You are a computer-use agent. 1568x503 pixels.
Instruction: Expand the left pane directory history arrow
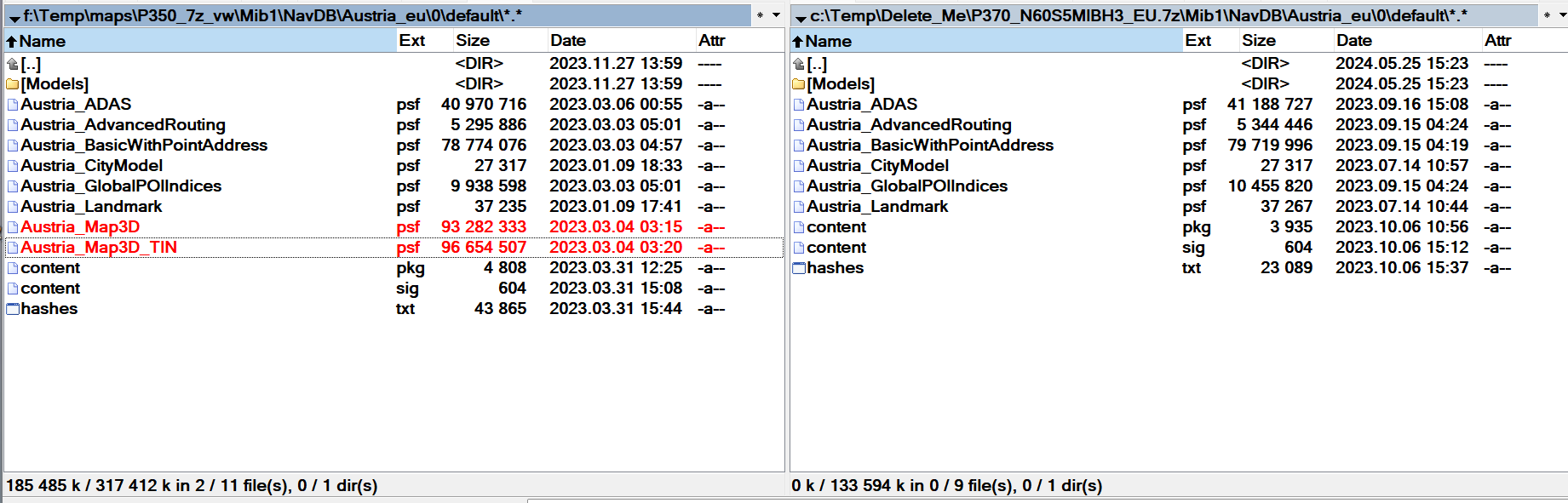[x=776, y=15]
